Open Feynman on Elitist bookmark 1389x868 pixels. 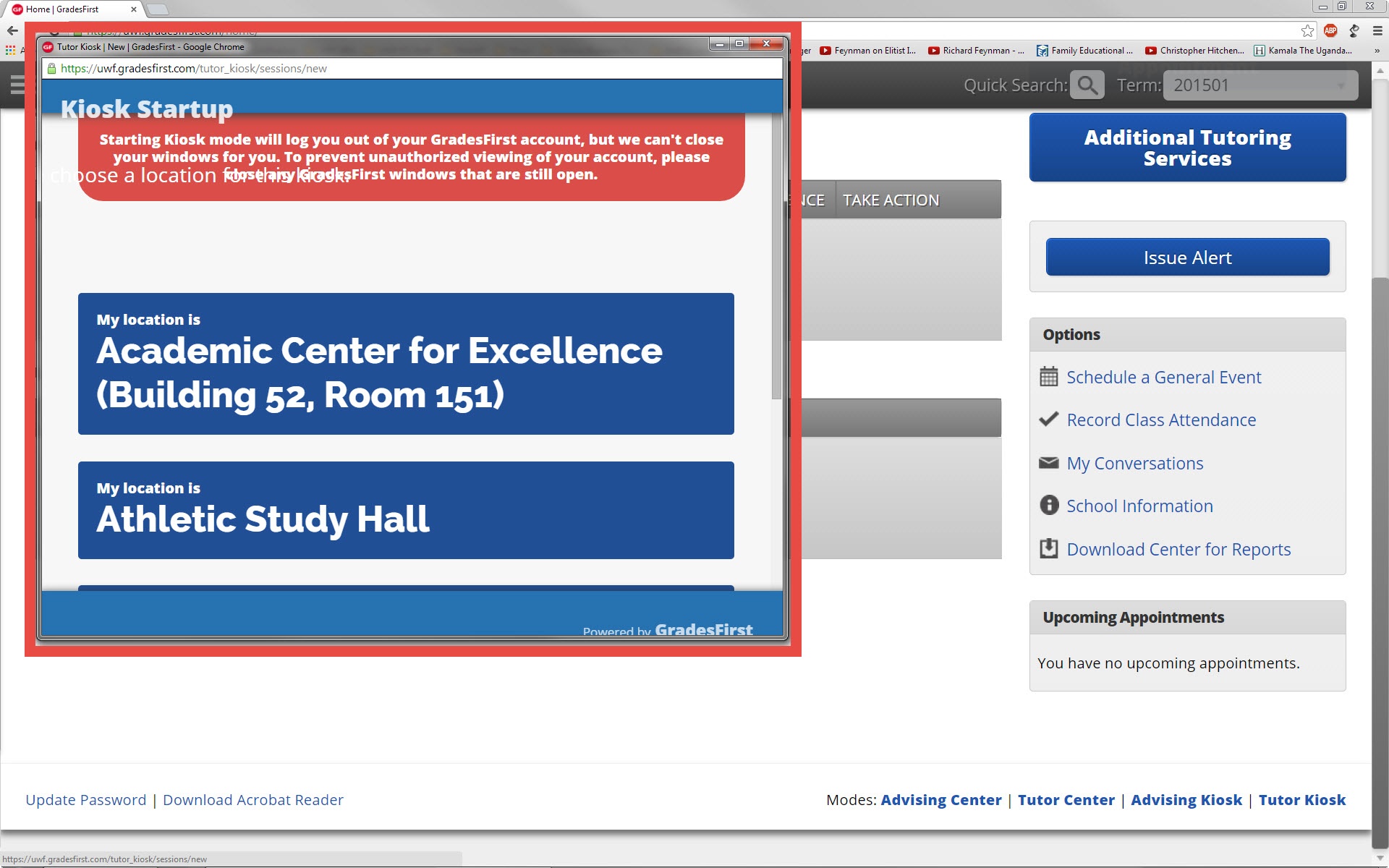pos(868,51)
